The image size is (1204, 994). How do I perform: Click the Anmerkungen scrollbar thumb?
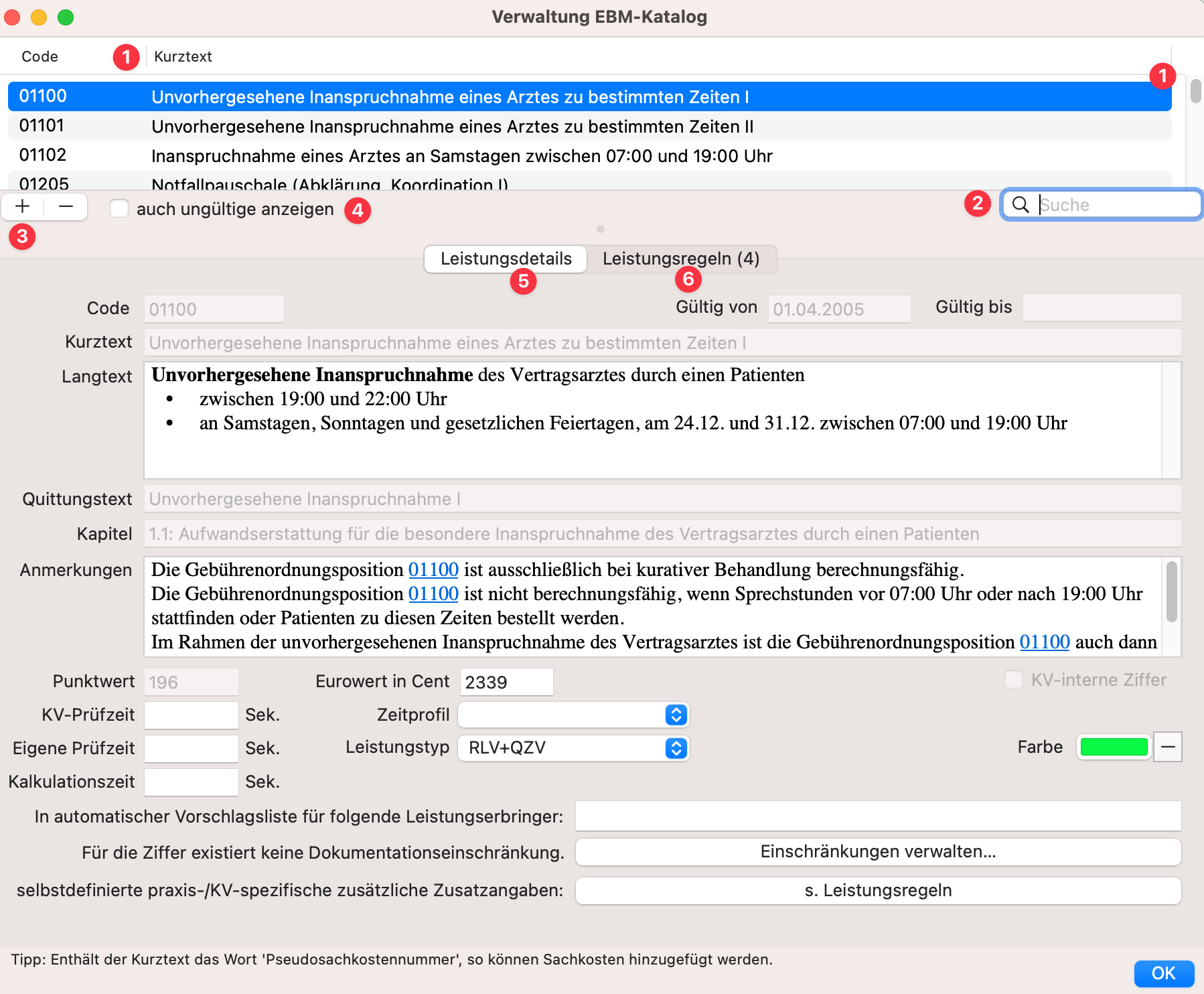point(1172,592)
